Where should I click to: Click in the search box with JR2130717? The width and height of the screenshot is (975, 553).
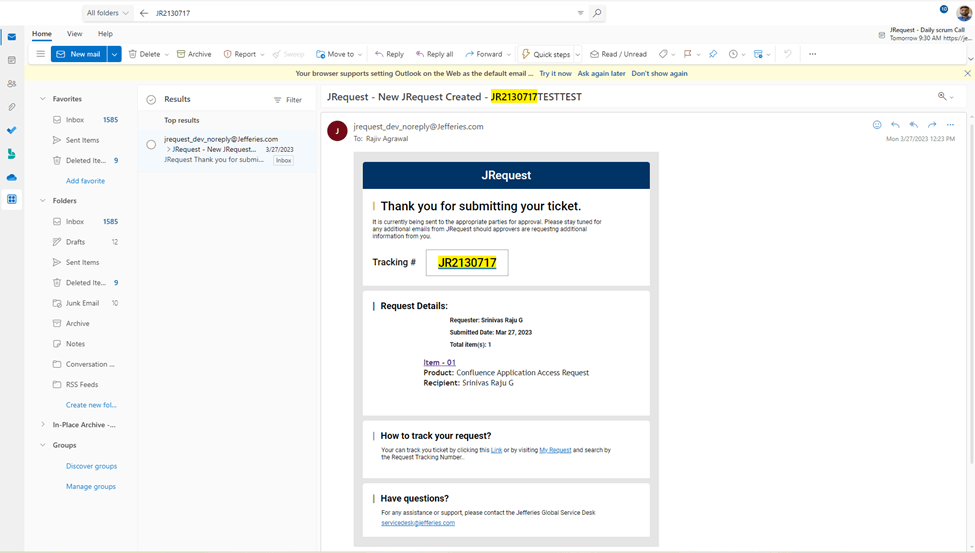click(x=364, y=13)
